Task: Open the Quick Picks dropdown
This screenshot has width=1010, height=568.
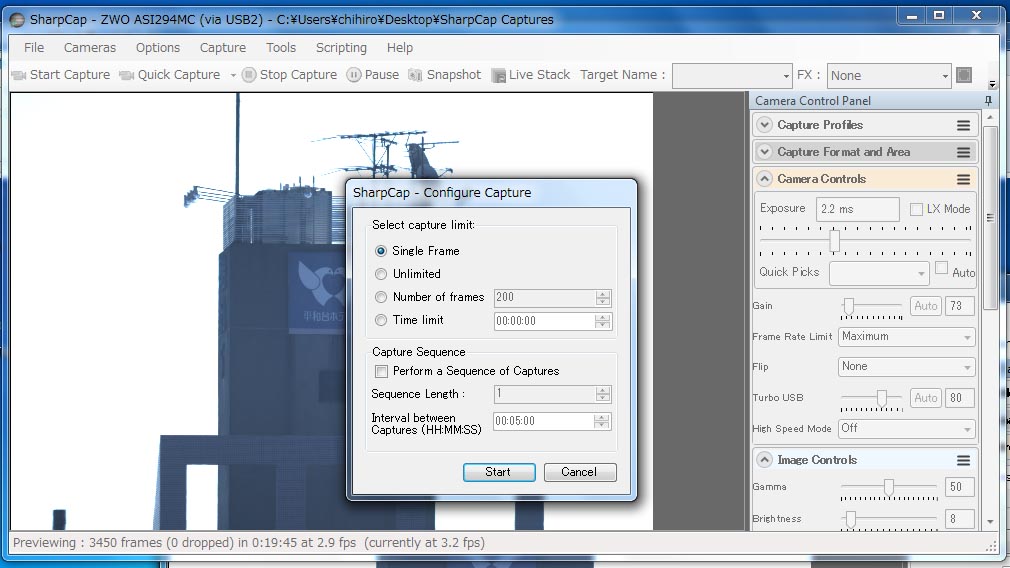Action: click(879, 274)
